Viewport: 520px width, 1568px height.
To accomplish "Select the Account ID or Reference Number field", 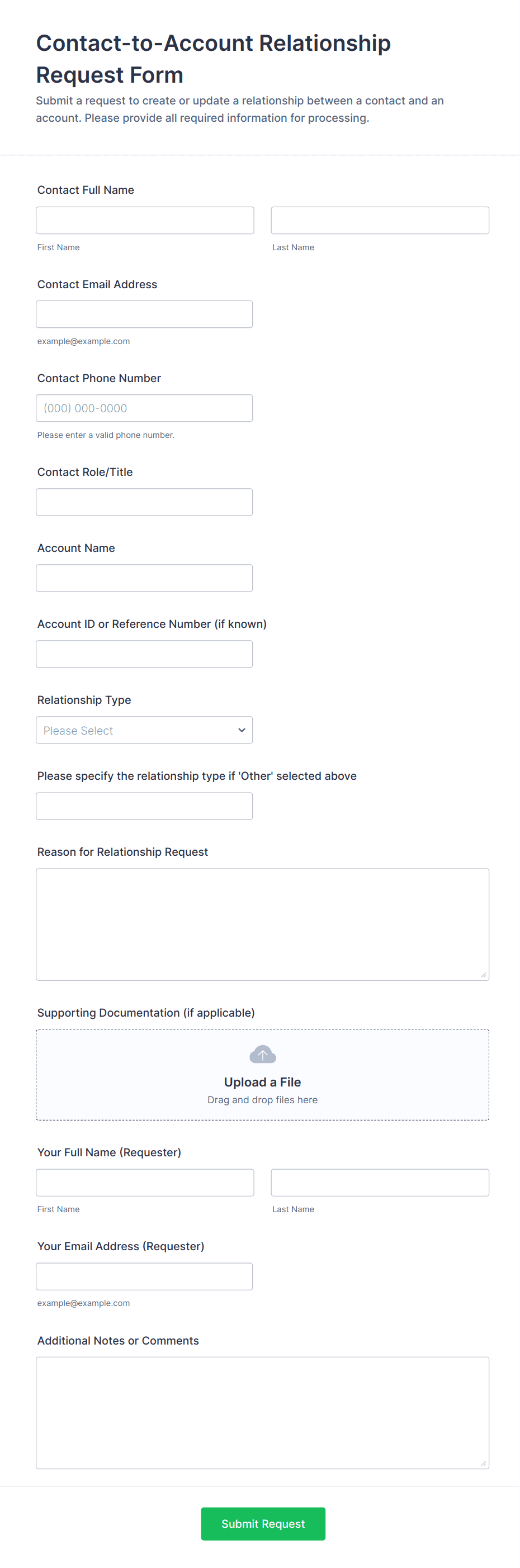I will (x=144, y=654).
